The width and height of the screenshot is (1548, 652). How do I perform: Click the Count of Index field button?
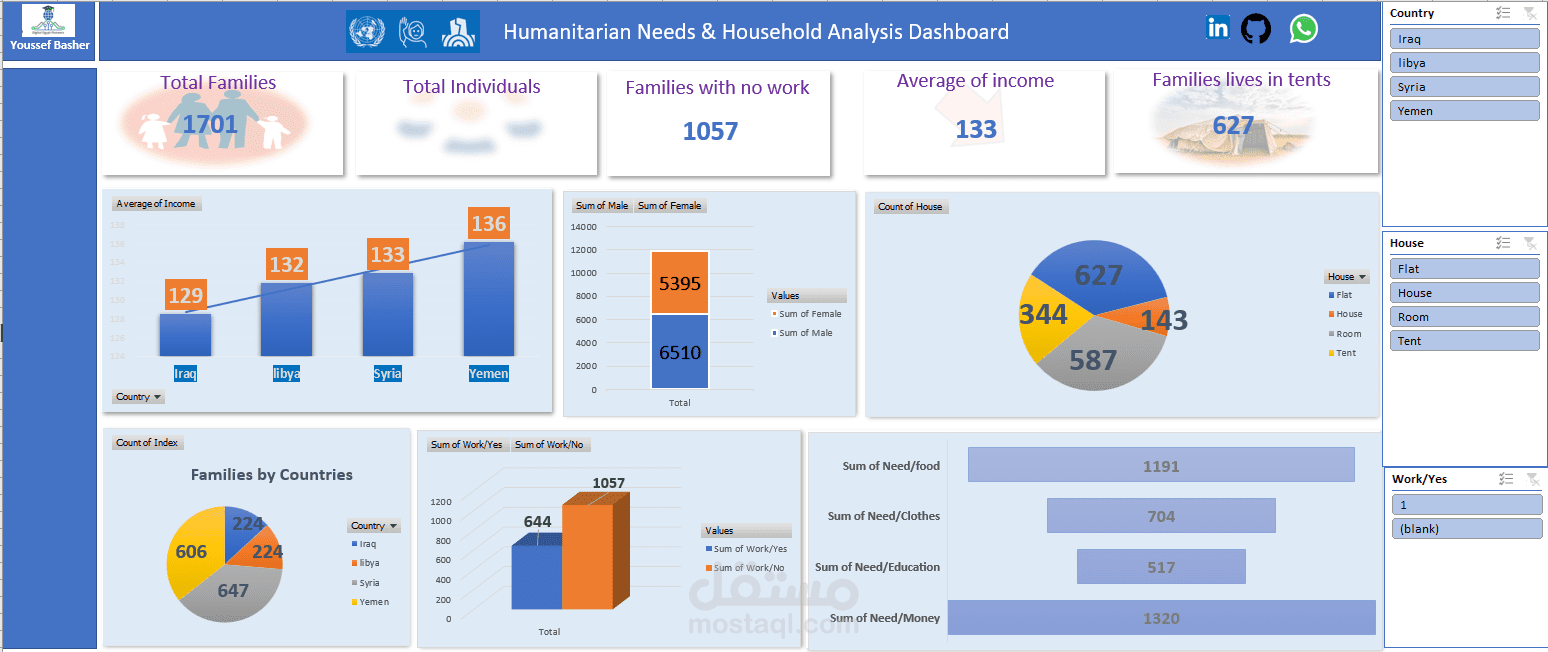click(x=147, y=442)
